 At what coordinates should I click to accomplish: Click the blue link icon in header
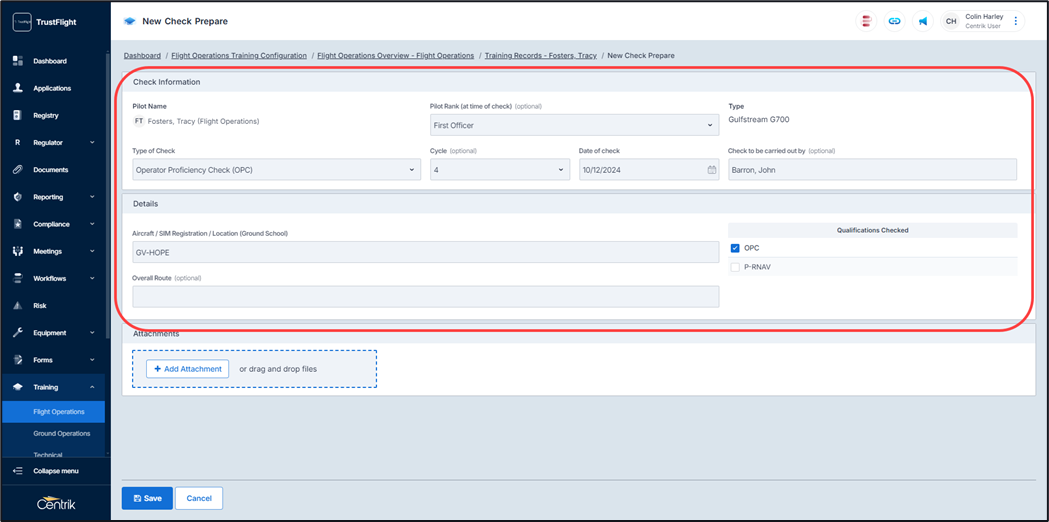[x=894, y=21]
